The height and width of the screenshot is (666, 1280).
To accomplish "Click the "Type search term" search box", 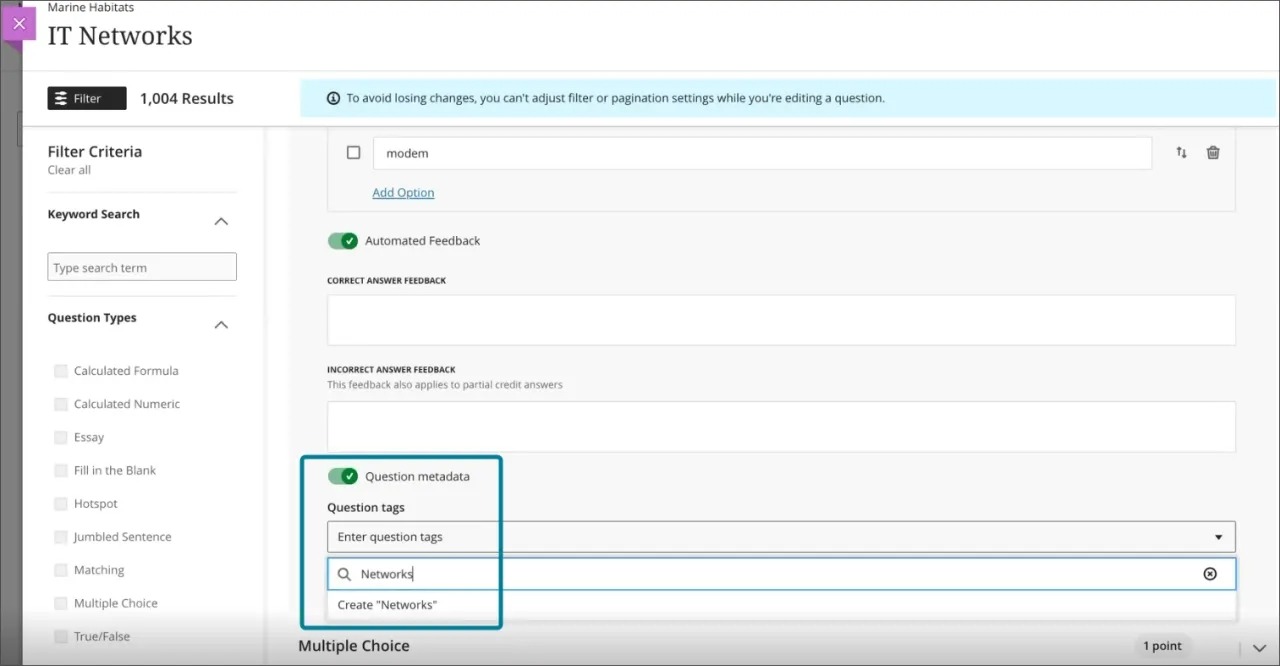I will point(141,267).
